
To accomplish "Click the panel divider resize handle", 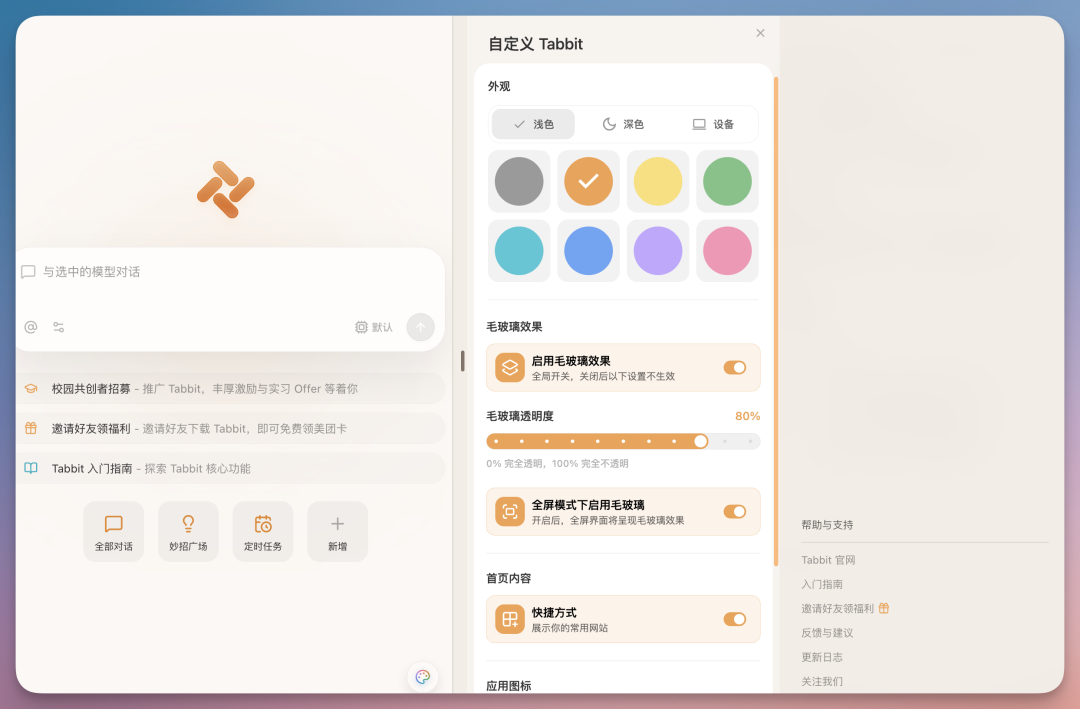I will tap(462, 361).
